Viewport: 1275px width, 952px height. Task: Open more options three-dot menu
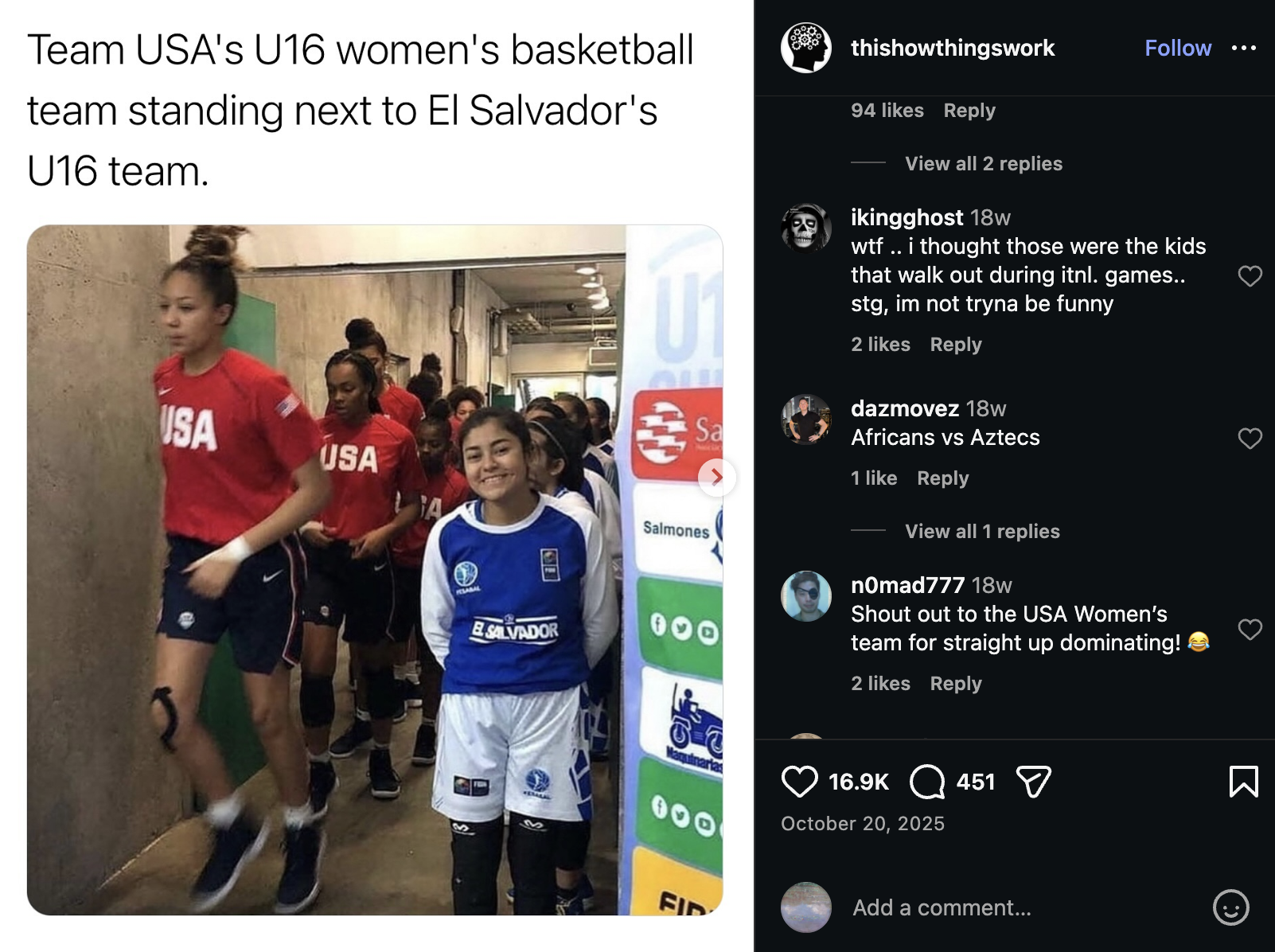click(x=1243, y=48)
